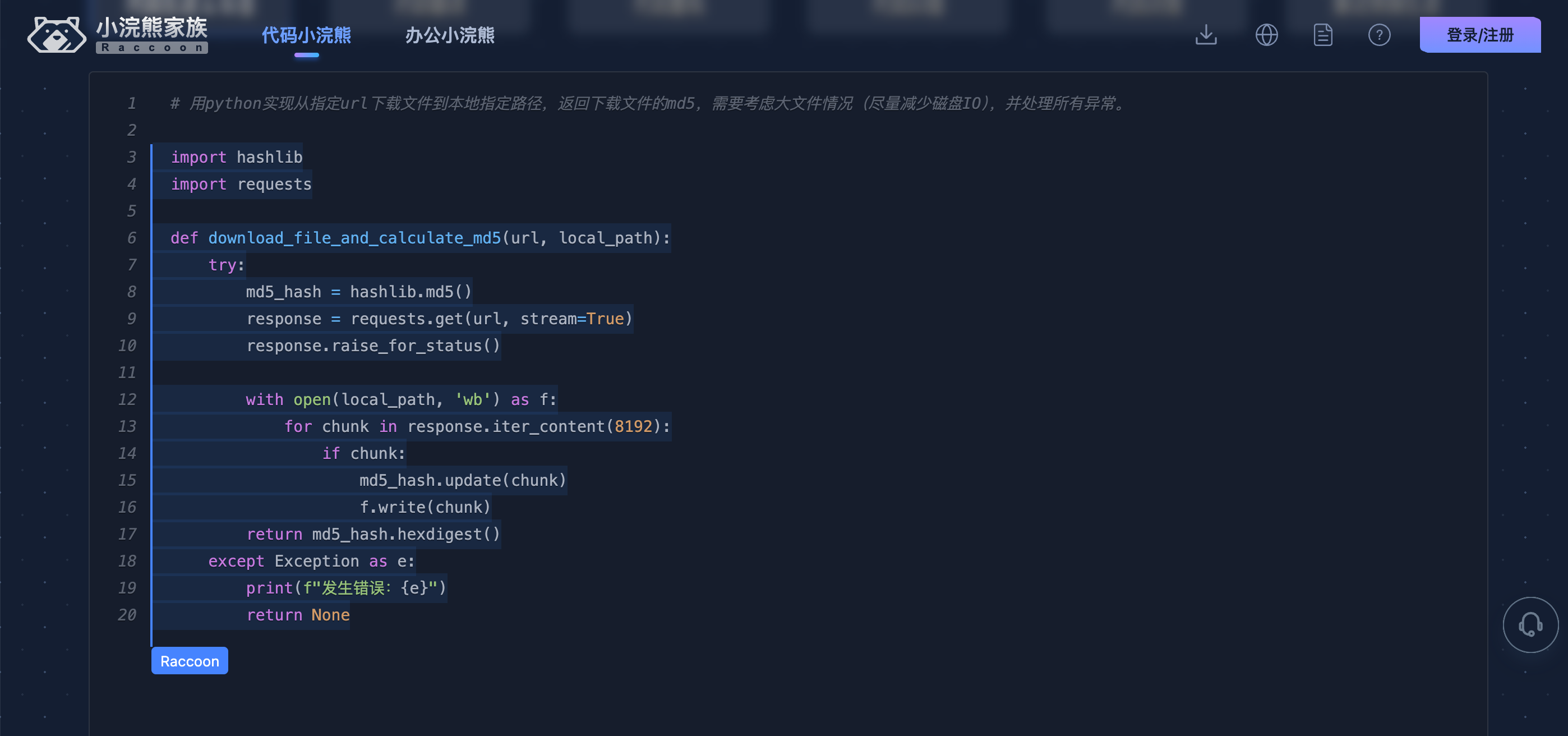
Task: Switch to the 办公小浣熊 tab
Action: 449,35
